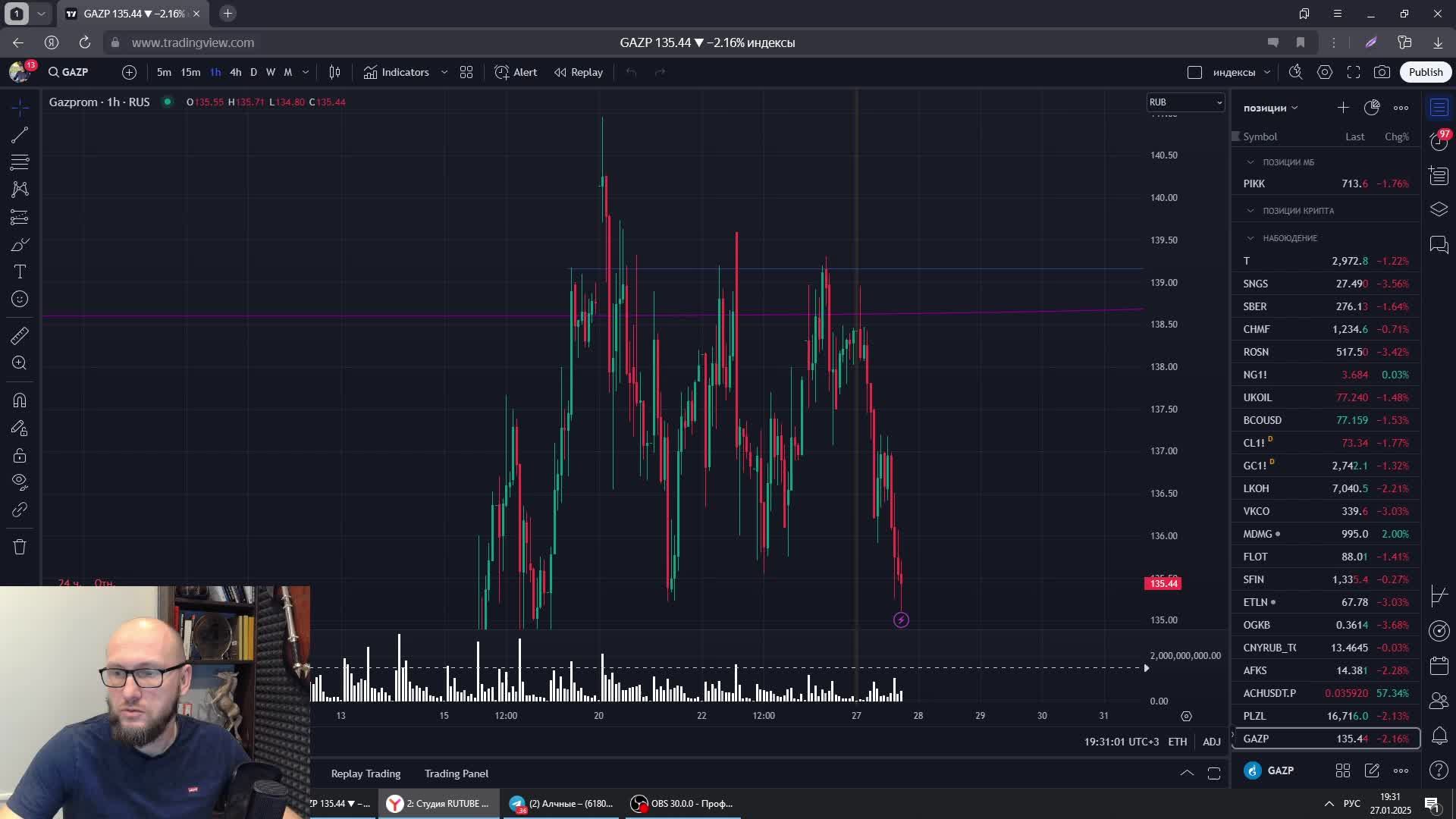The image size is (1456, 819).
Task: Collapse the НАБЛЮДЕНИЕ watchlist section
Action: 1250,238
